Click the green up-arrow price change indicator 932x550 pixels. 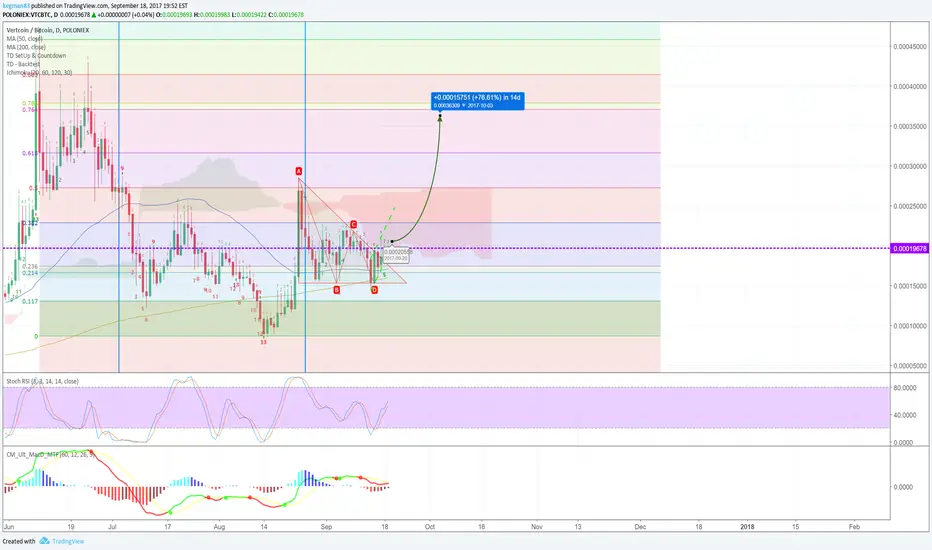pos(94,14)
